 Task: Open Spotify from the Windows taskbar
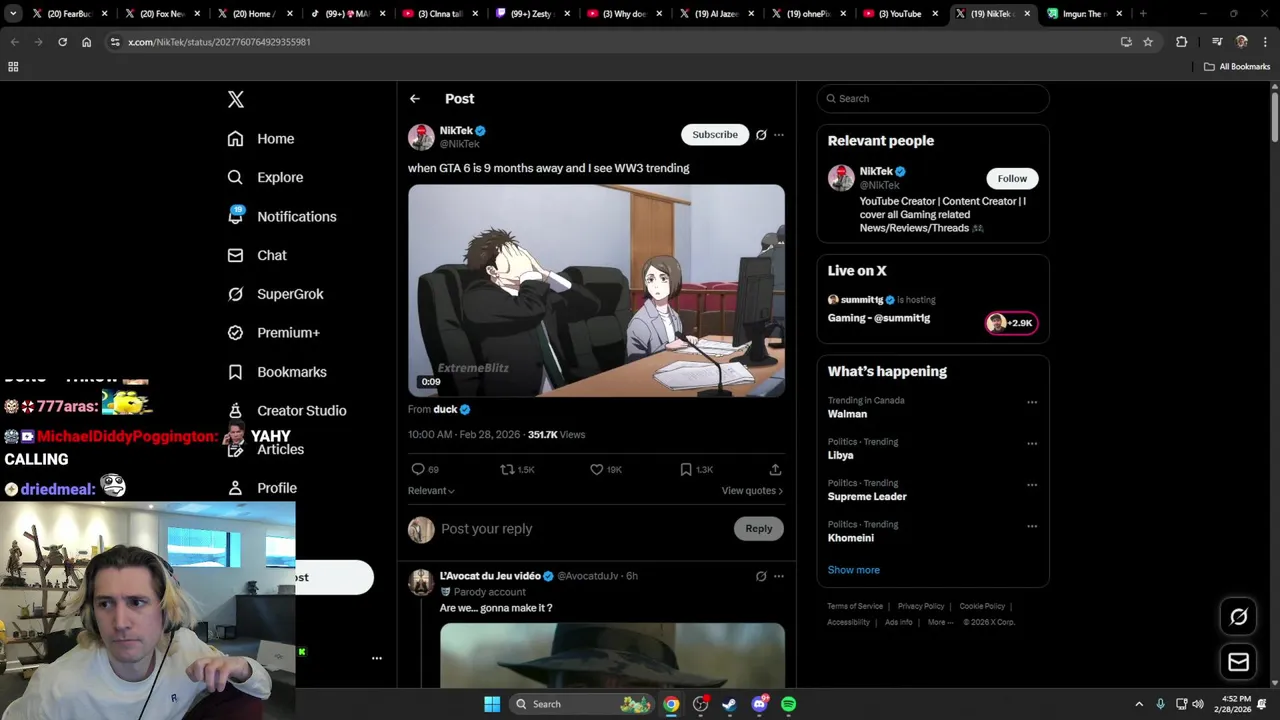pyautogui.click(x=789, y=704)
